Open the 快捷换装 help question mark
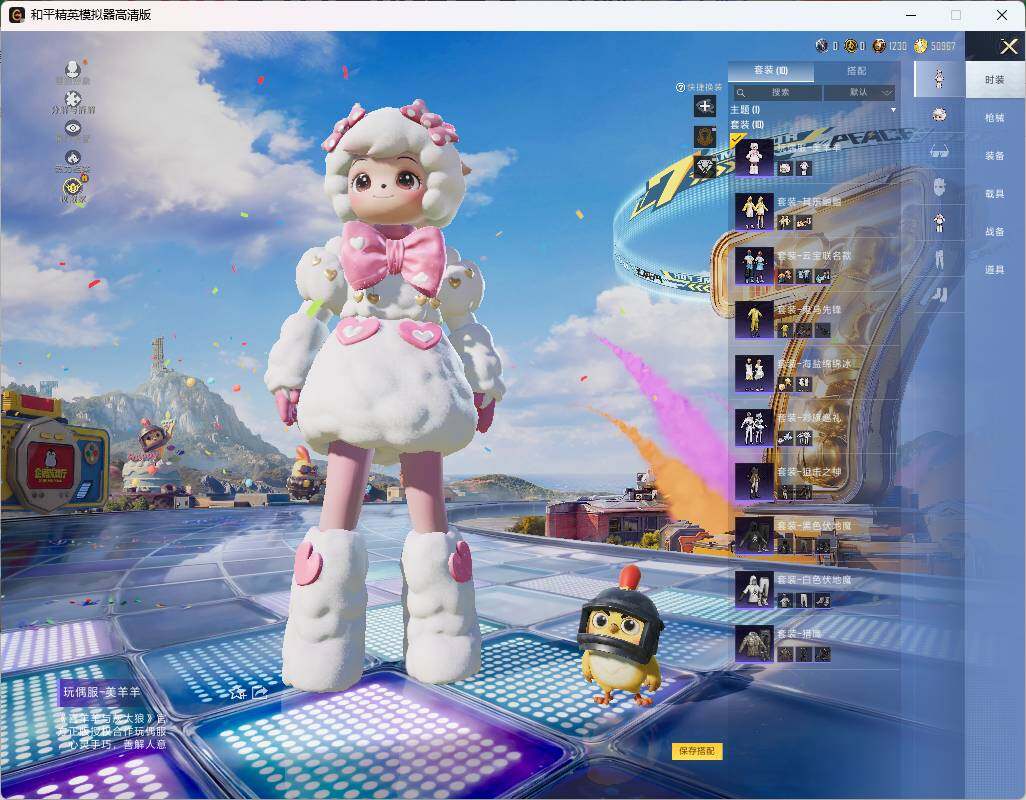The image size is (1026, 800). tap(680, 87)
